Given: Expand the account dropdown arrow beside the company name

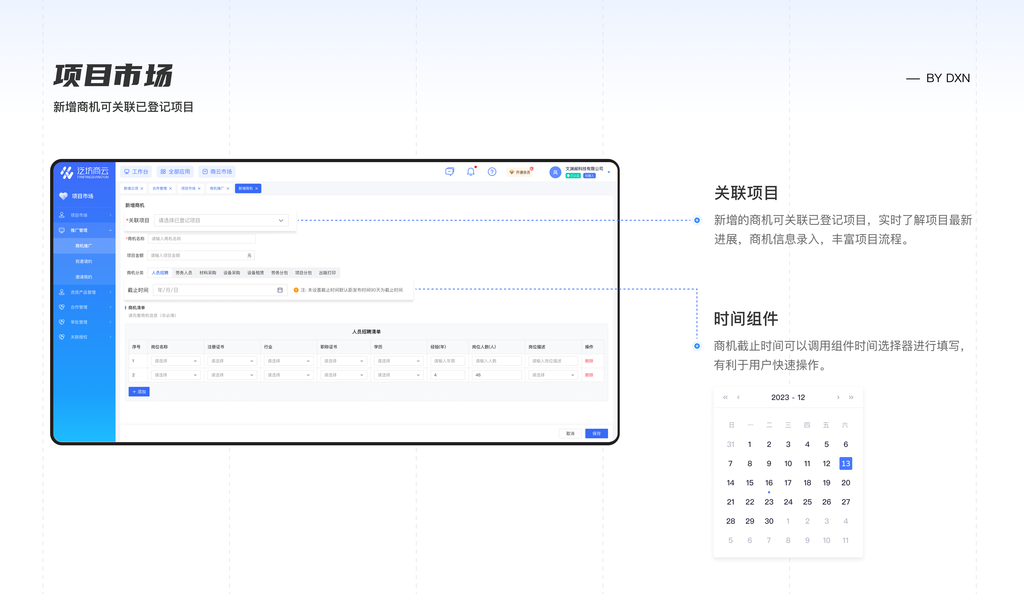Looking at the screenshot, I should pos(609,172).
